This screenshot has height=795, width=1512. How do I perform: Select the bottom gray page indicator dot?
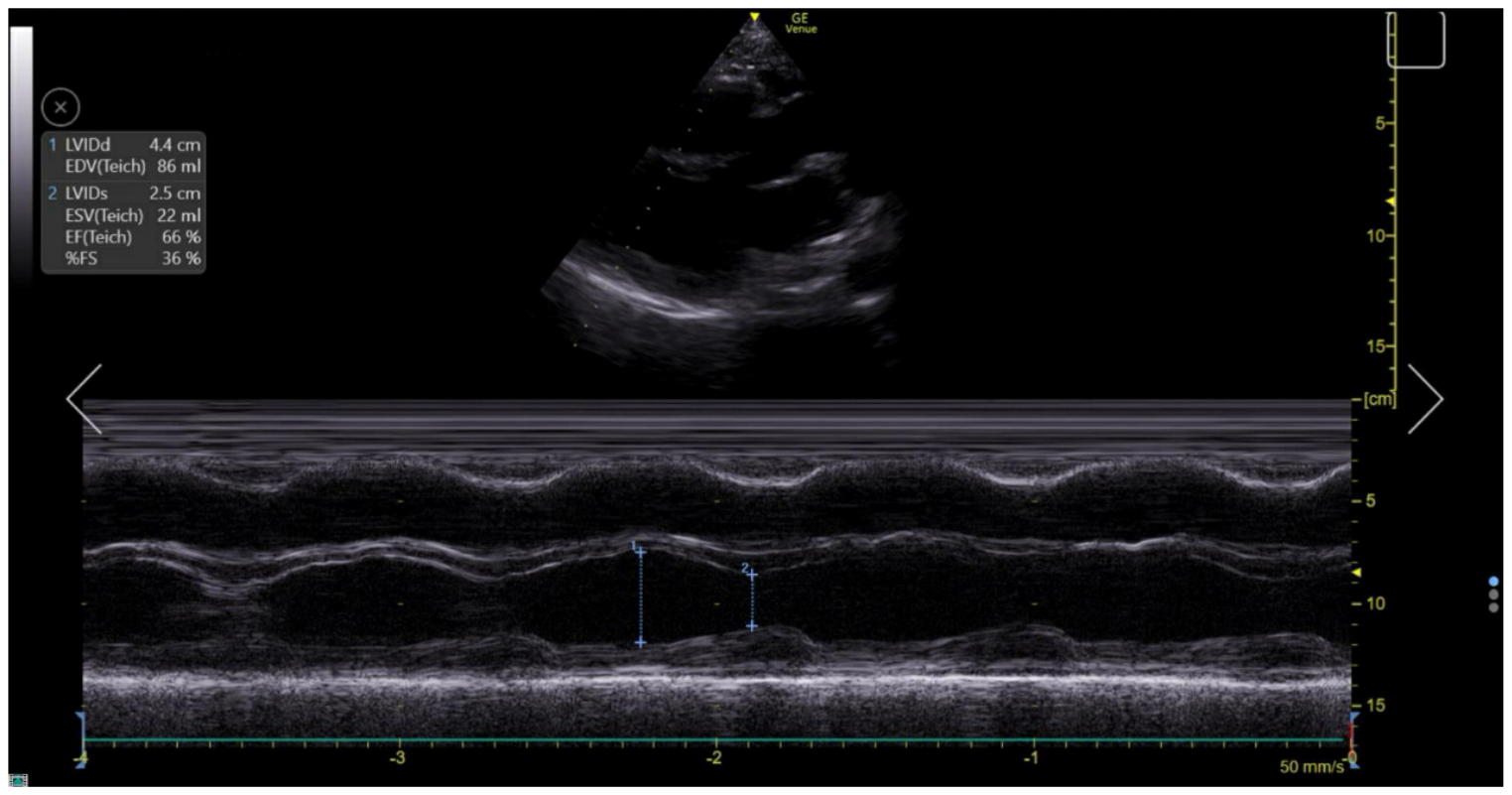tap(1494, 607)
